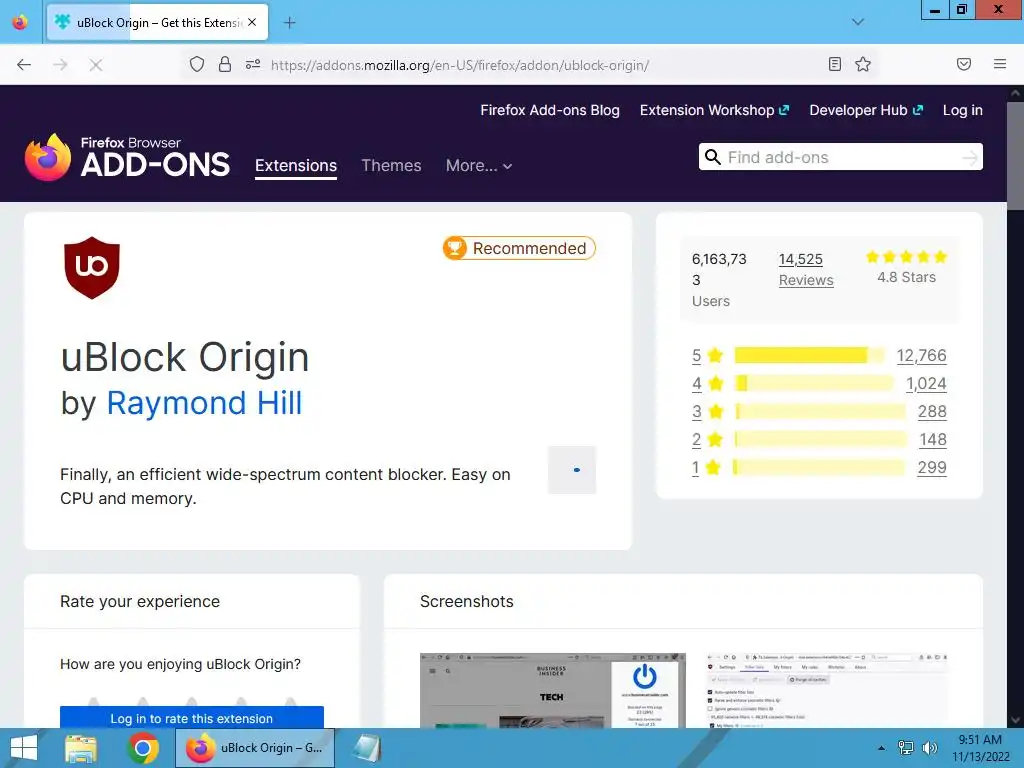This screenshot has width=1024, height=768.
Task: List all tabs with the chevron
Action: [x=858, y=22]
